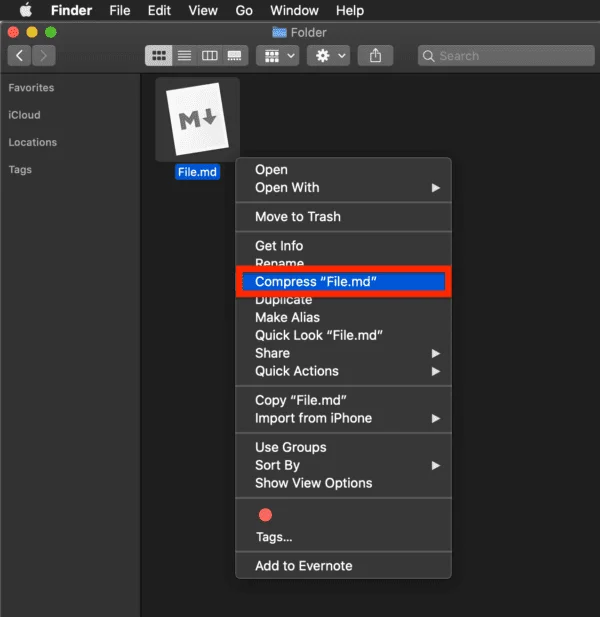
Task: Maximize the window with green button
Action: (51, 32)
